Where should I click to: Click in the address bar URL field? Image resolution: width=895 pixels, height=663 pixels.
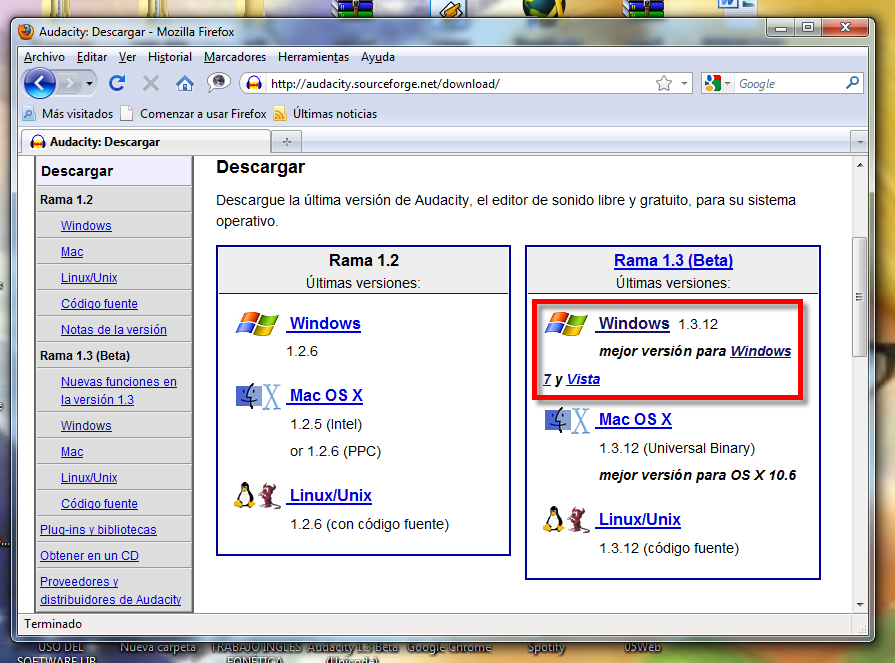(450, 84)
